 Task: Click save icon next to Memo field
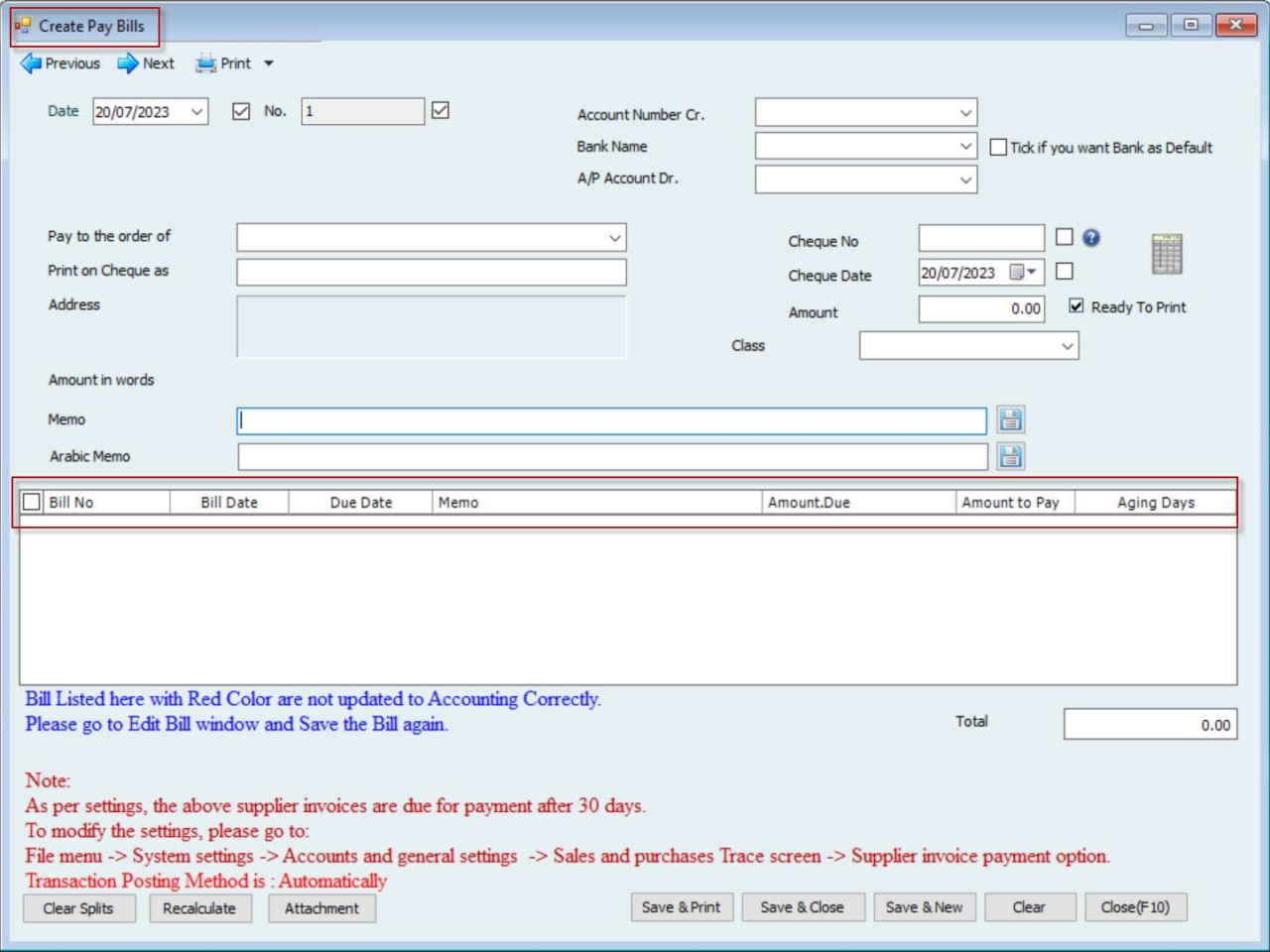pos(1010,420)
